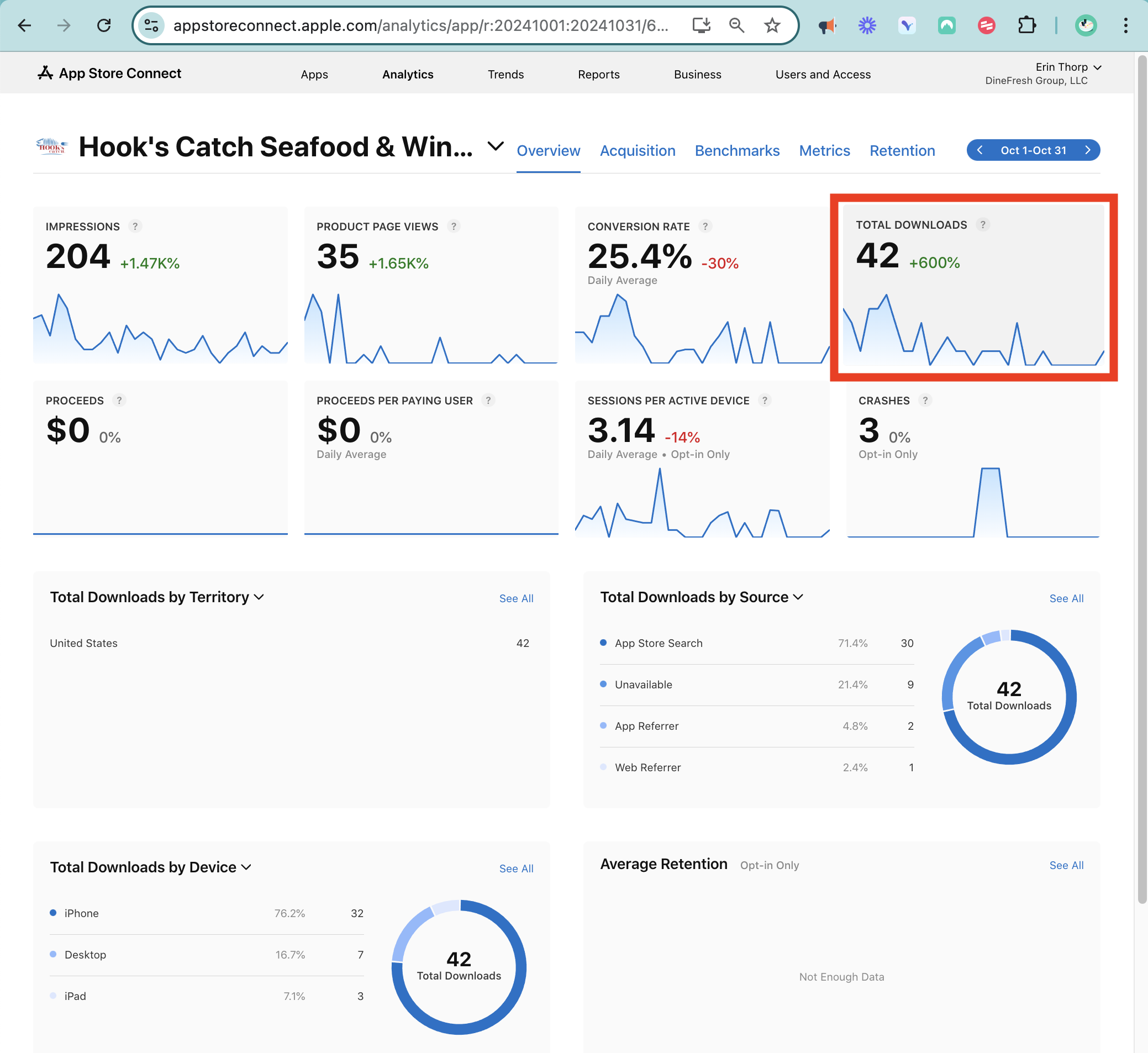Switch to the Benchmarks tab
Screen dimensions: 1148x1053
[737, 151]
